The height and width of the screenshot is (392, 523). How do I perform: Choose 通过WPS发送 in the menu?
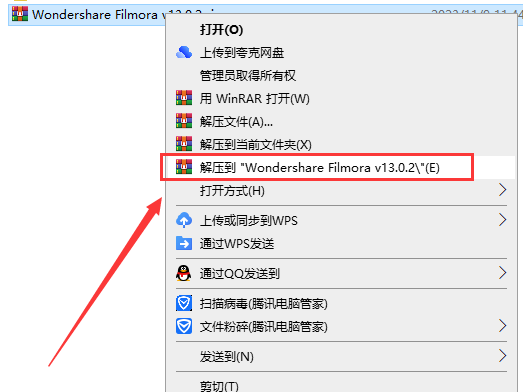pyautogui.click(x=237, y=244)
